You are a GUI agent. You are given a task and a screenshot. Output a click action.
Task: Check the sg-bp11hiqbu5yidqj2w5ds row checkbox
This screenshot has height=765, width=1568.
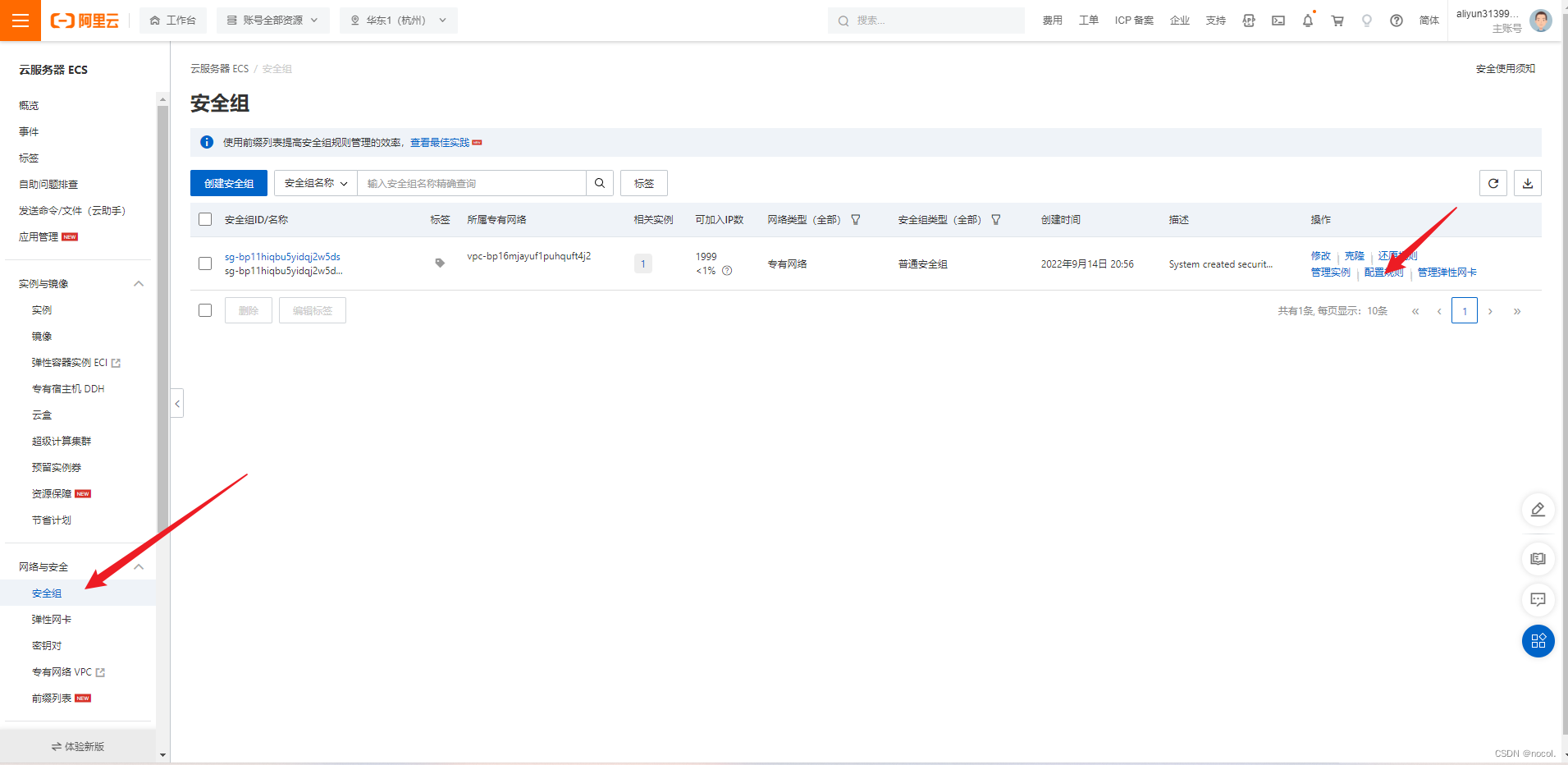tap(205, 263)
